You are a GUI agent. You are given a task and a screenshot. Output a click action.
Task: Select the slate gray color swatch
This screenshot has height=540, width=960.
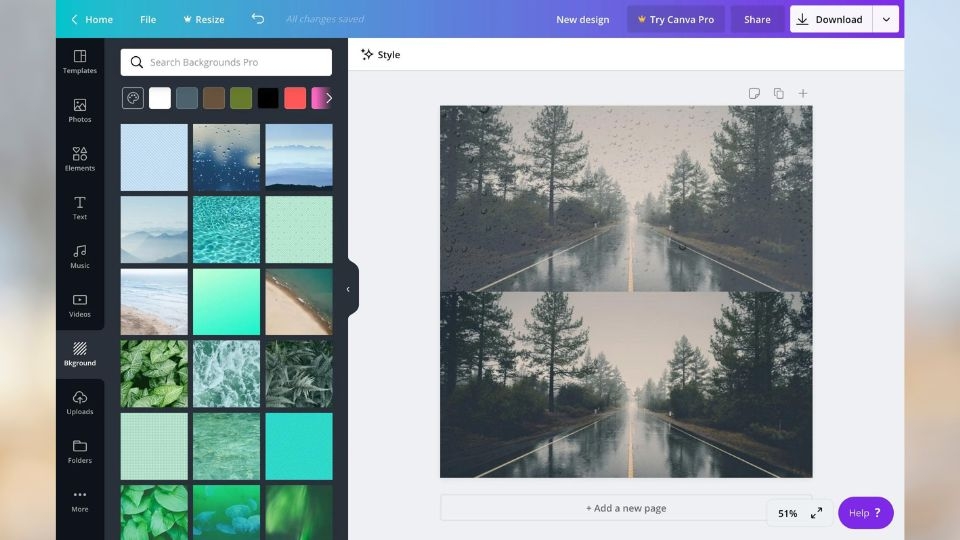pyautogui.click(x=187, y=98)
